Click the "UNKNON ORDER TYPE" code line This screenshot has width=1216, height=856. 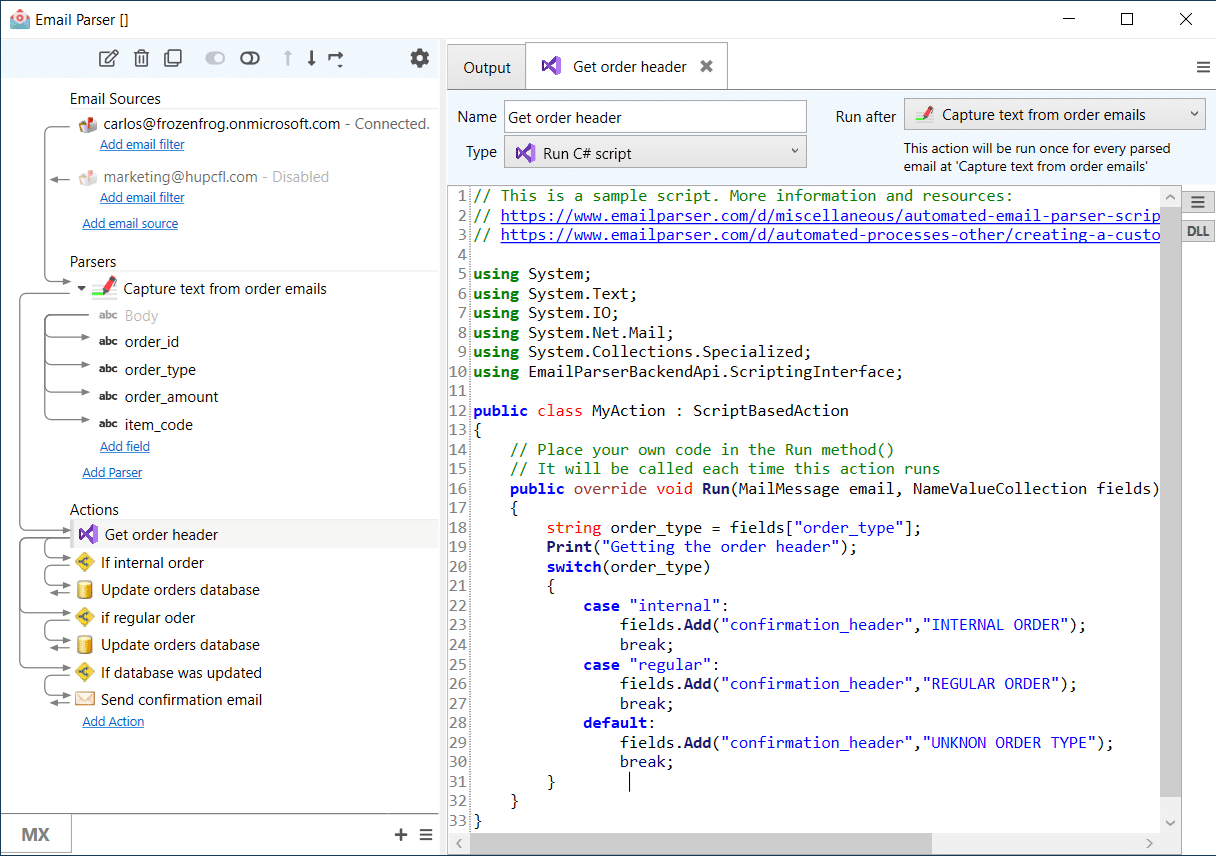point(866,743)
